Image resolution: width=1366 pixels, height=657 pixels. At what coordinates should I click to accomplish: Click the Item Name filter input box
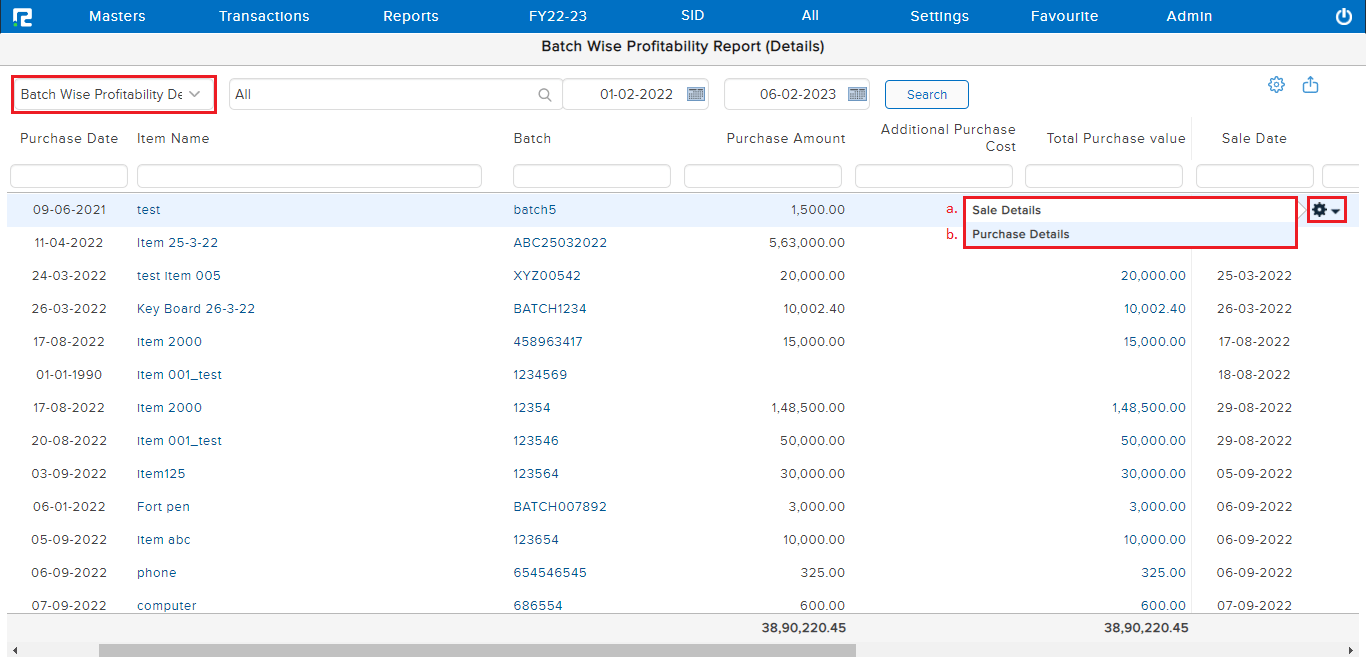point(309,176)
